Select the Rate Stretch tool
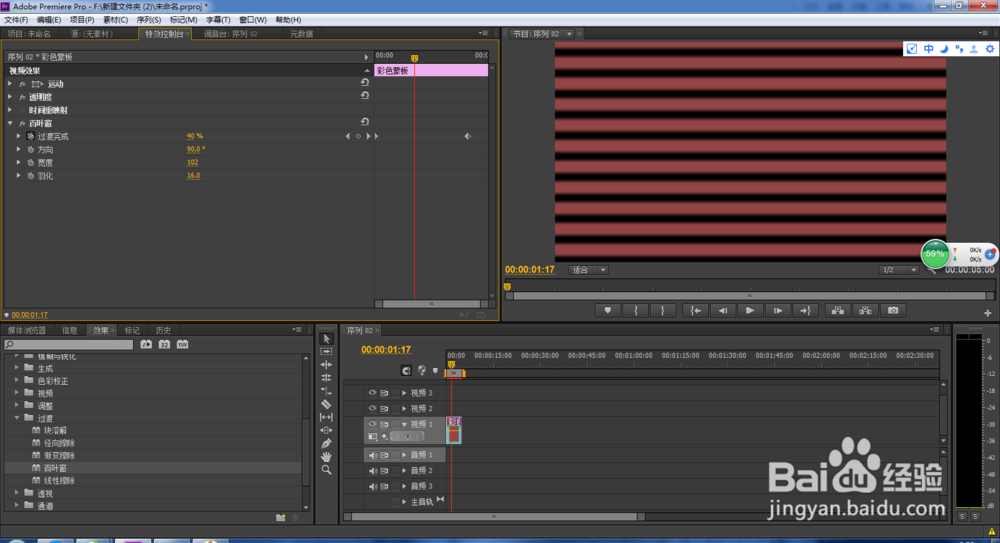The height and width of the screenshot is (543, 1000). [327, 391]
